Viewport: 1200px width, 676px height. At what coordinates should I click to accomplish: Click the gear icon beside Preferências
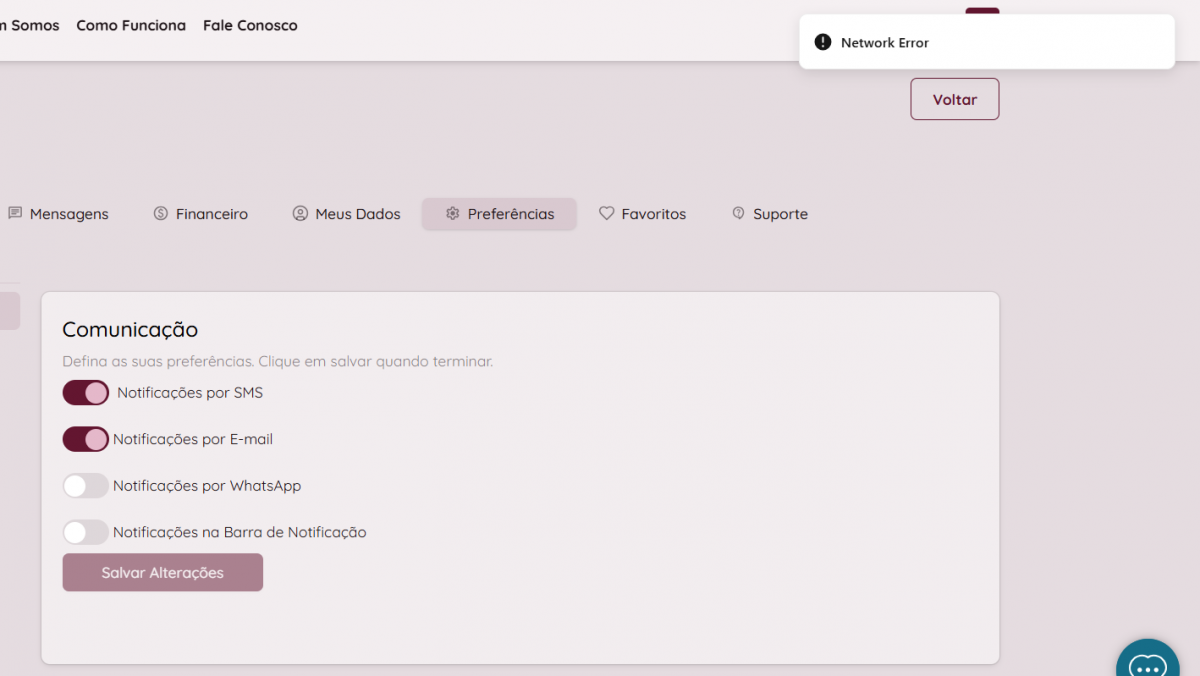tap(452, 213)
